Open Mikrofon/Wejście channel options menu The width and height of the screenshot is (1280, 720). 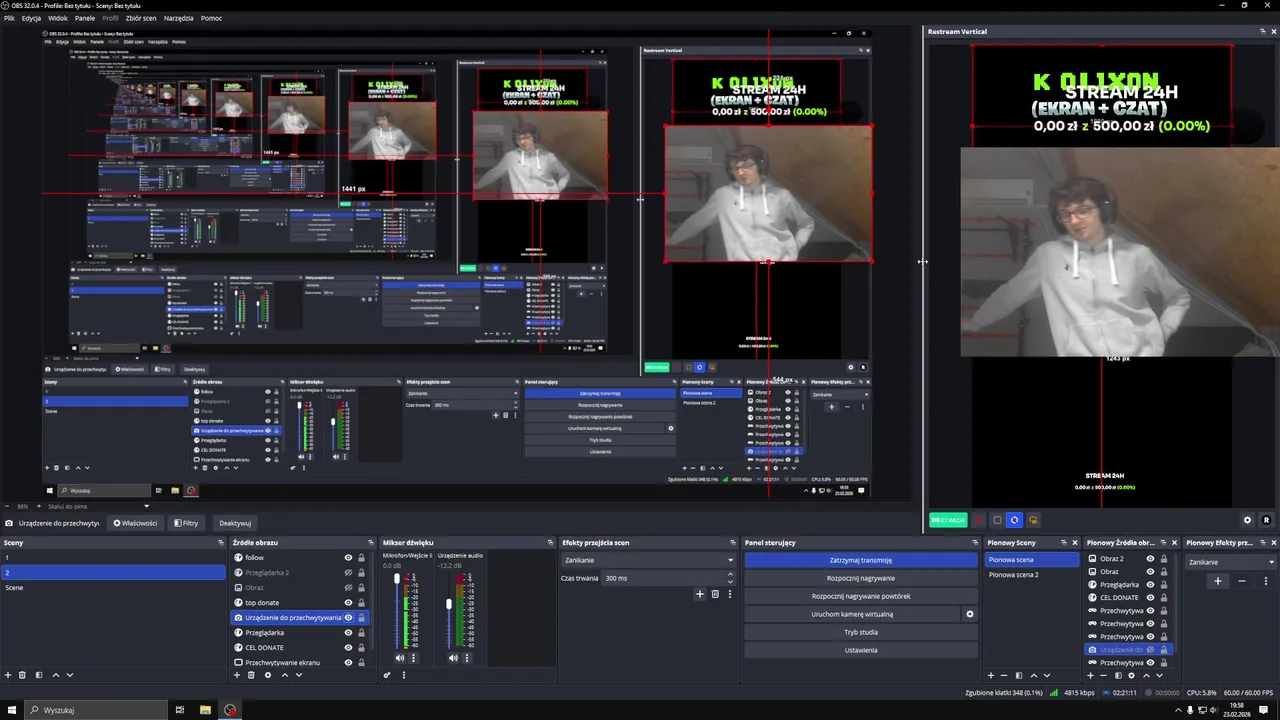click(413, 658)
